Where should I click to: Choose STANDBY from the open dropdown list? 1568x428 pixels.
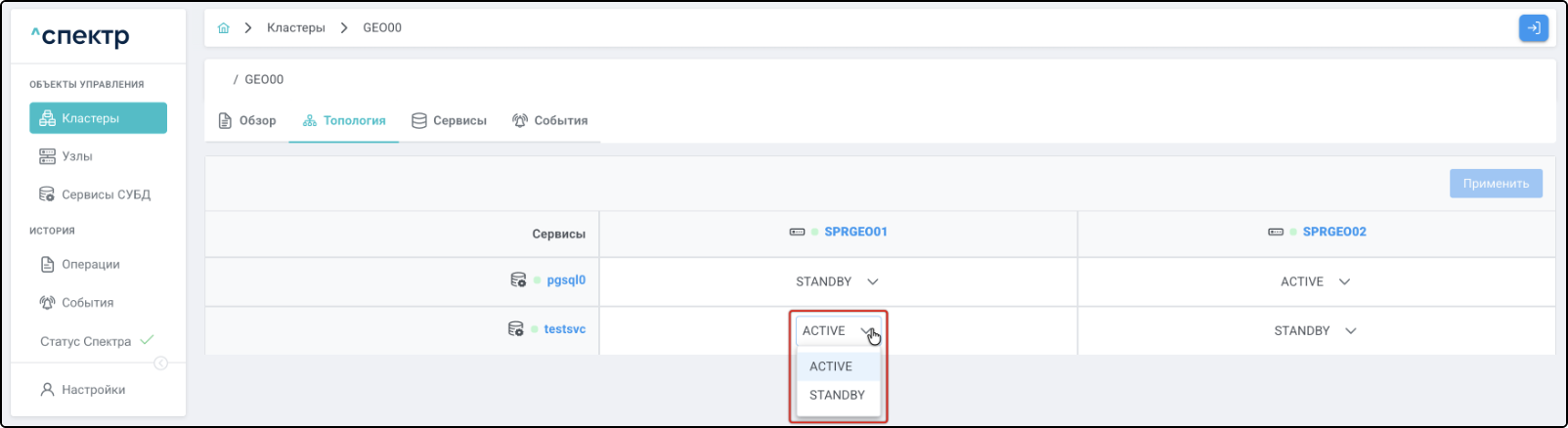(837, 395)
